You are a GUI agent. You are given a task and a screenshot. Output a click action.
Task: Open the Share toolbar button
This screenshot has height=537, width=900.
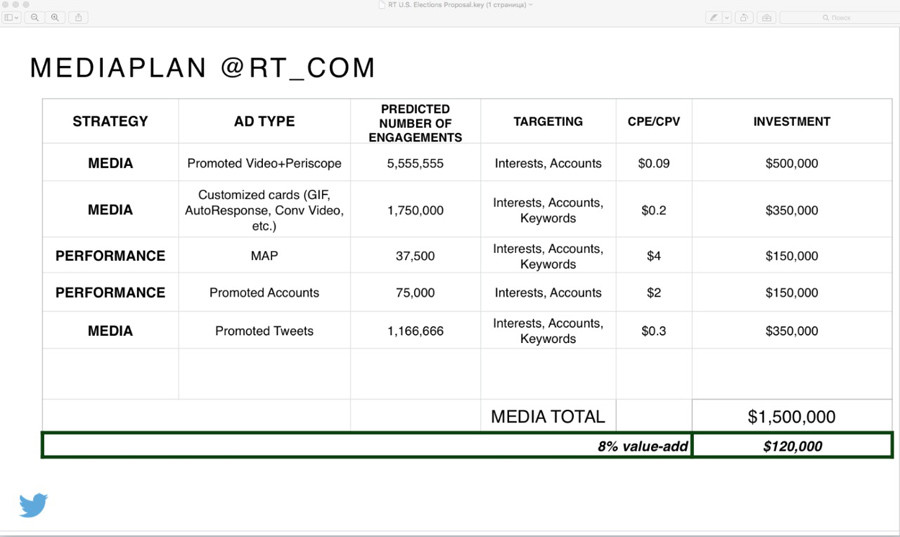[x=79, y=18]
